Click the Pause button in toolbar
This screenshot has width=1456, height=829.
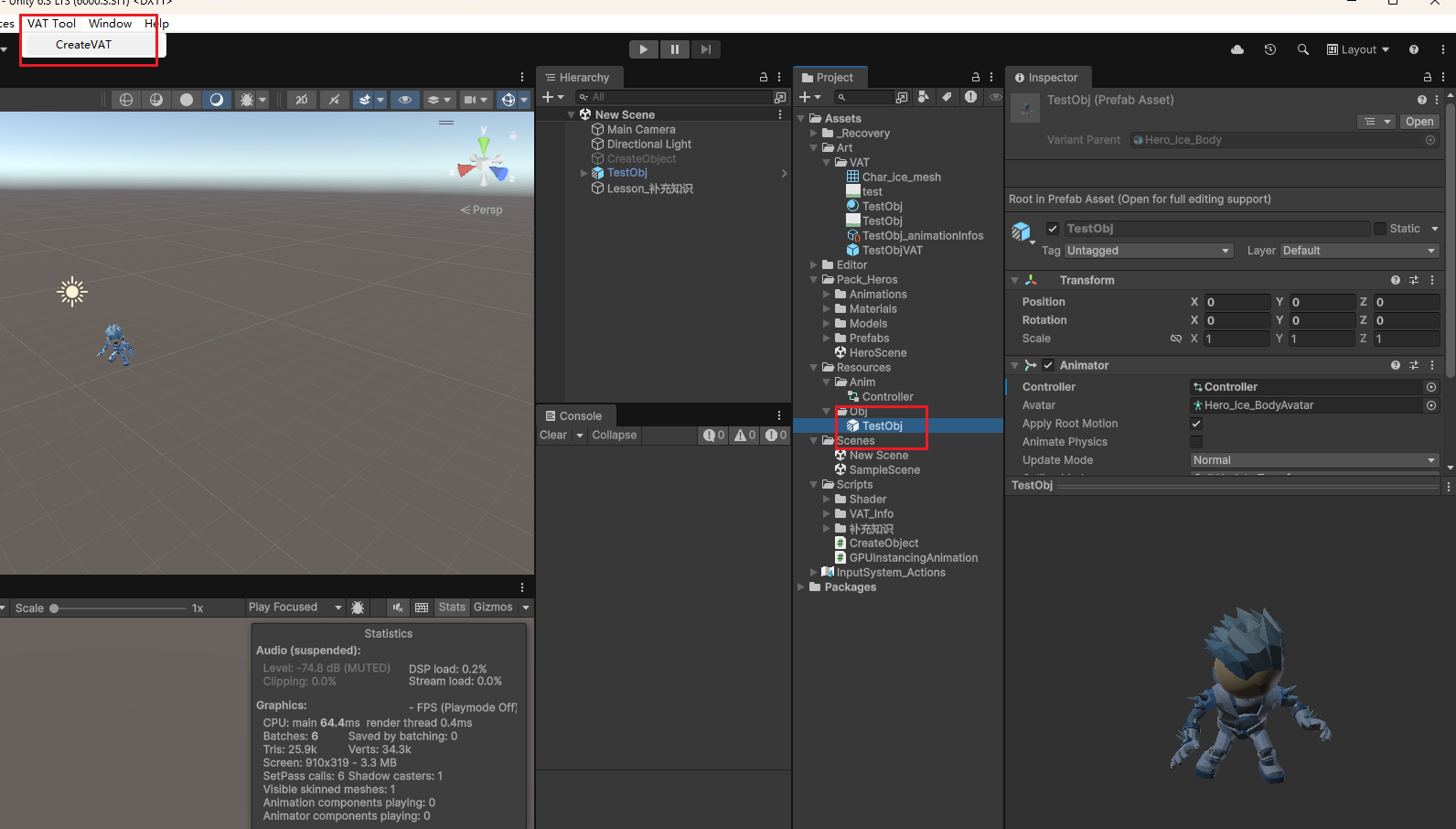tap(674, 49)
